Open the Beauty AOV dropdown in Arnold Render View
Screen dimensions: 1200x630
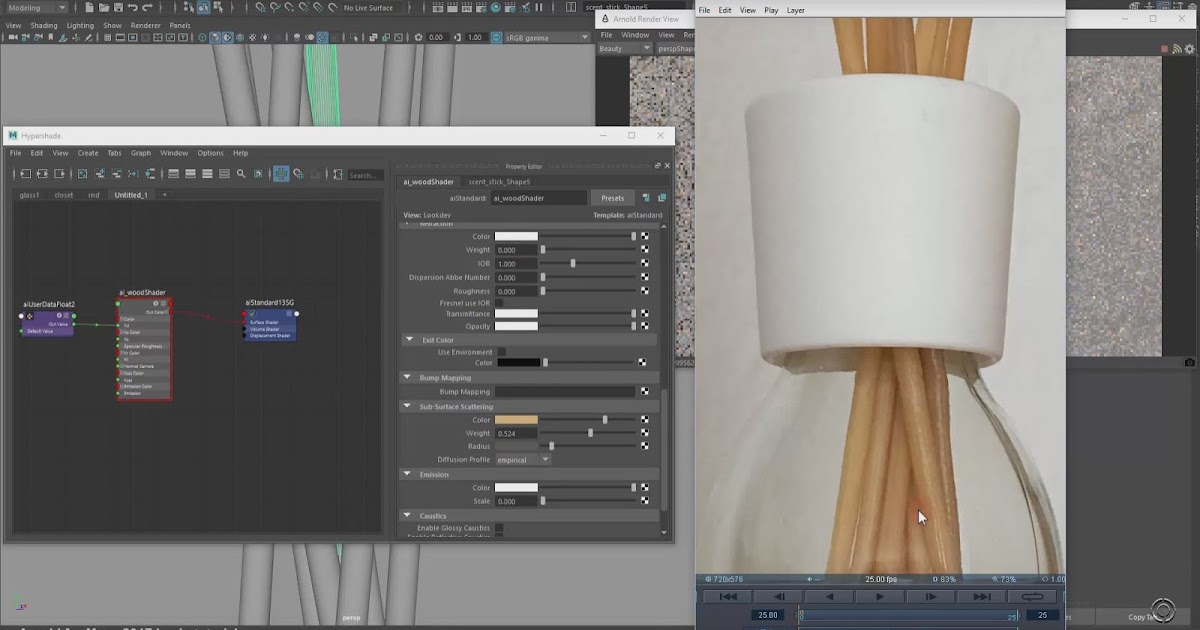(x=625, y=48)
